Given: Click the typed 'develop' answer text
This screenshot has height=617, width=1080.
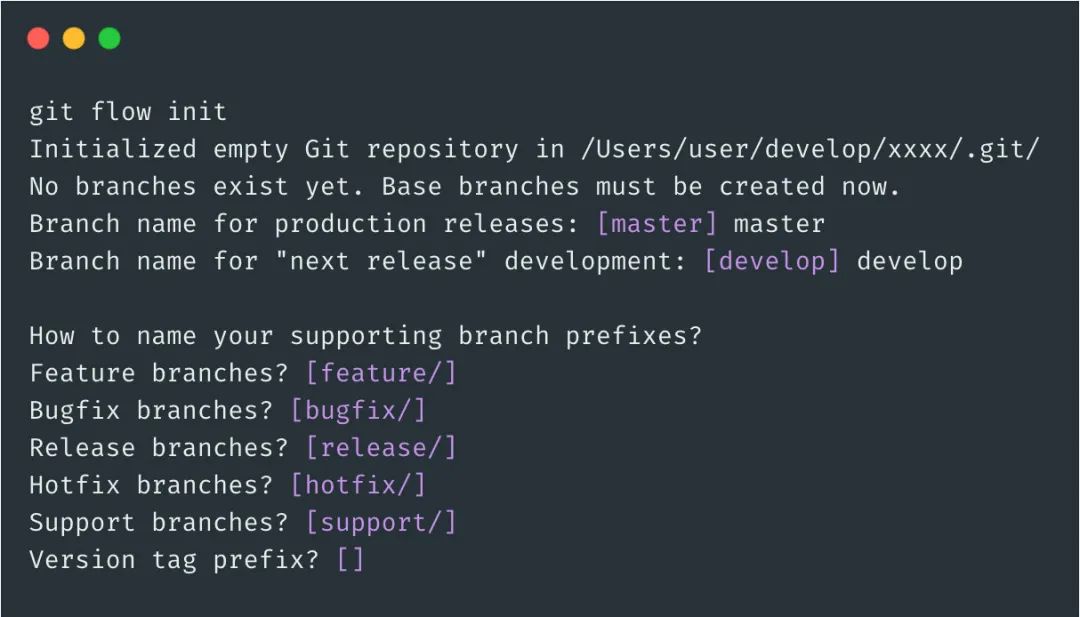Looking at the screenshot, I should [x=910, y=261].
